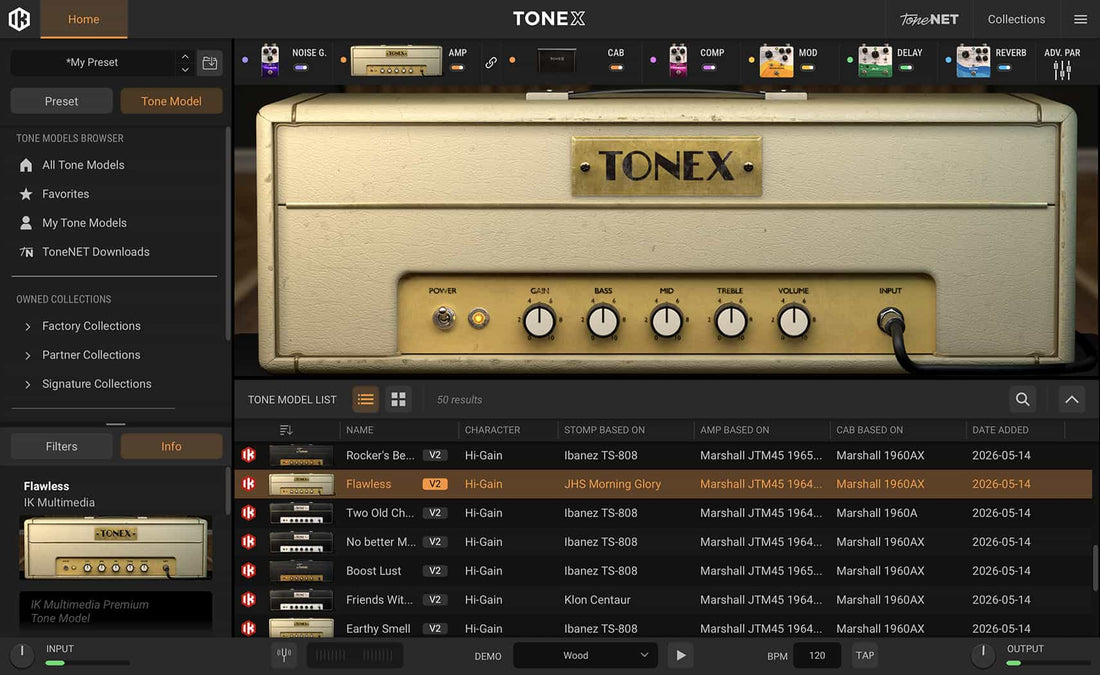Image resolution: width=1100 pixels, height=675 pixels.
Task: Click the amp-cab link chain icon
Action: point(491,62)
